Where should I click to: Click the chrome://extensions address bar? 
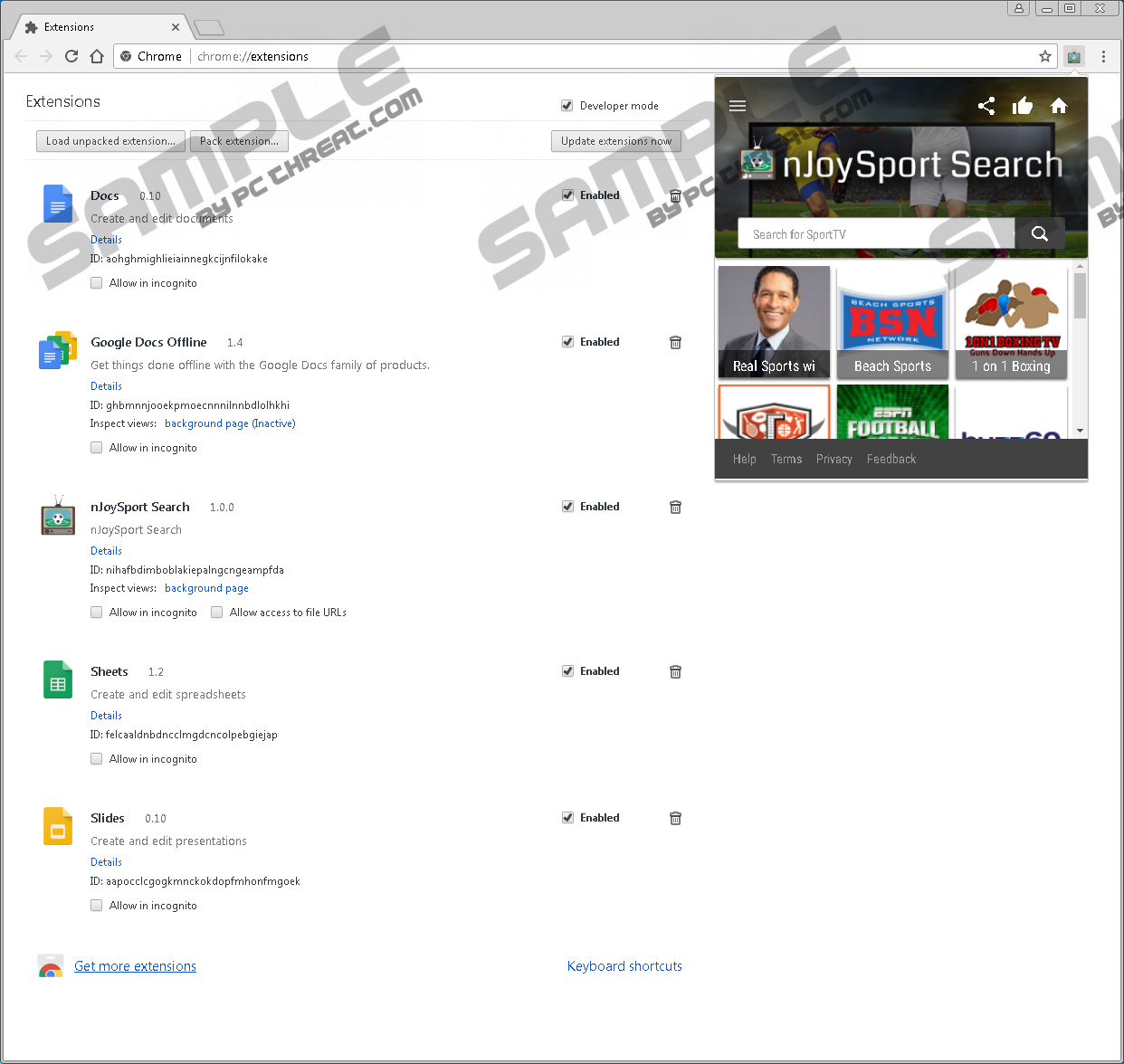point(585,56)
